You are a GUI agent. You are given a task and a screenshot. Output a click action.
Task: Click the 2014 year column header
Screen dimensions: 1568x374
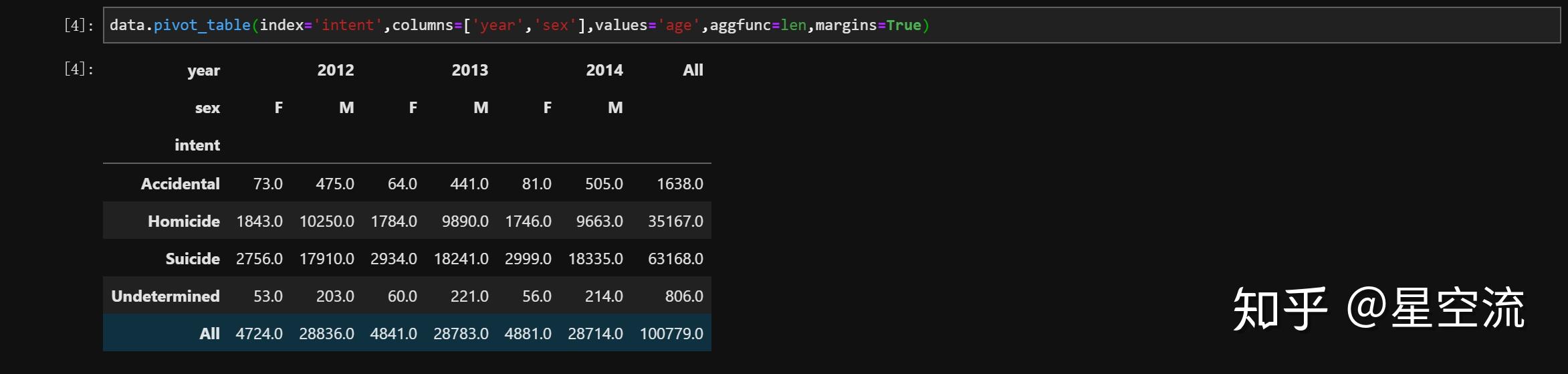(604, 70)
